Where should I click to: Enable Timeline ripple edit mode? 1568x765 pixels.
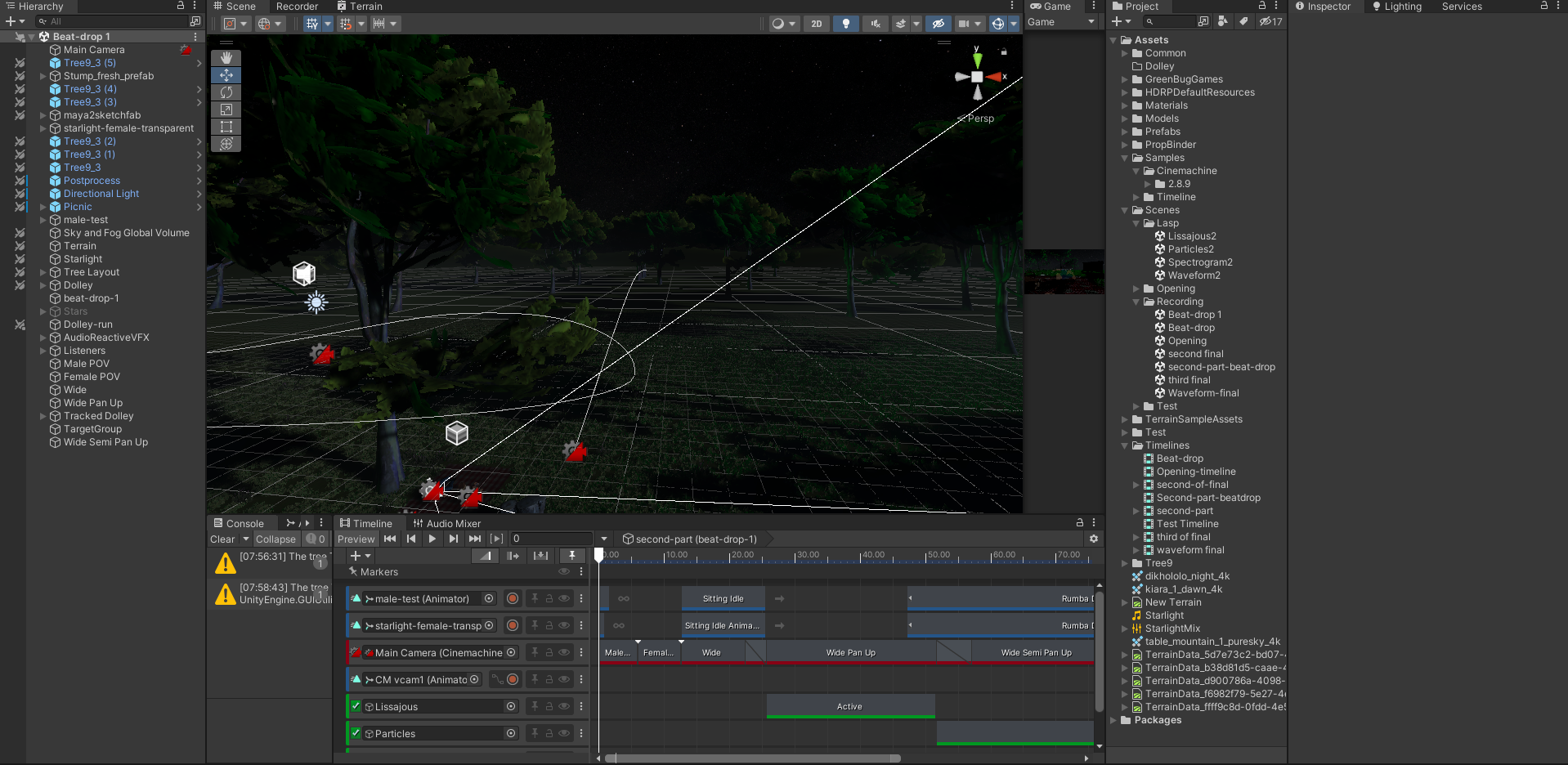[513, 556]
